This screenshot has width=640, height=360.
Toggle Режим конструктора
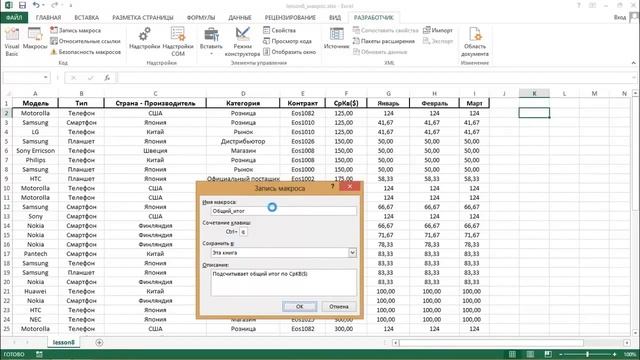point(242,42)
